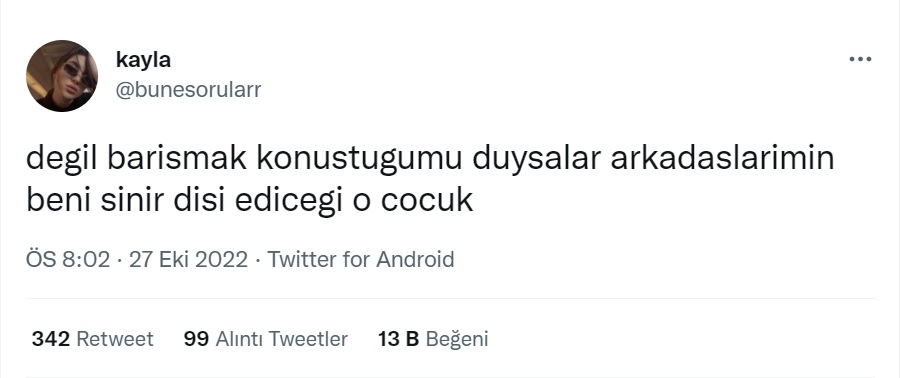The image size is (901, 378).
Task: Click the 13 B likes count
Action: pos(398,339)
